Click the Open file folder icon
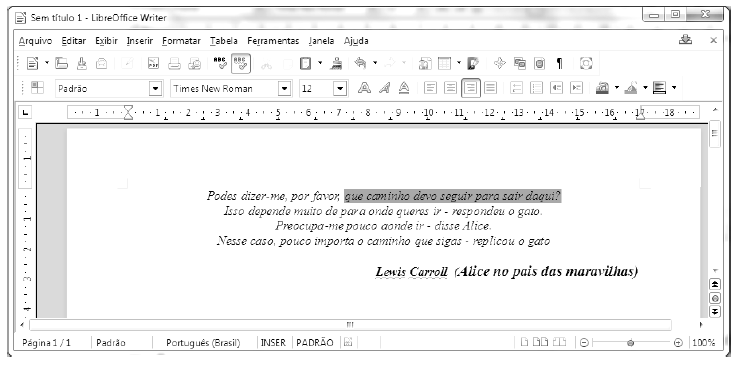The image size is (737, 366). click(x=61, y=63)
